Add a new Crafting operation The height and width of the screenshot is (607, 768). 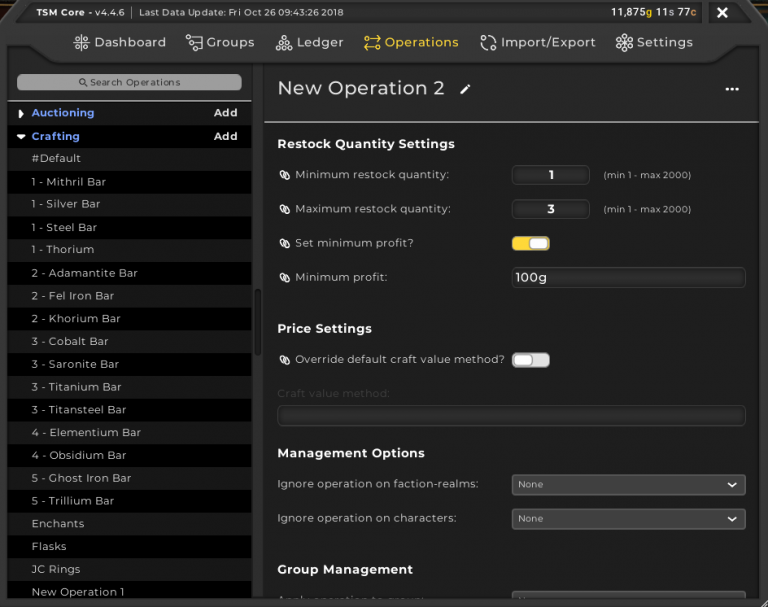pos(225,136)
